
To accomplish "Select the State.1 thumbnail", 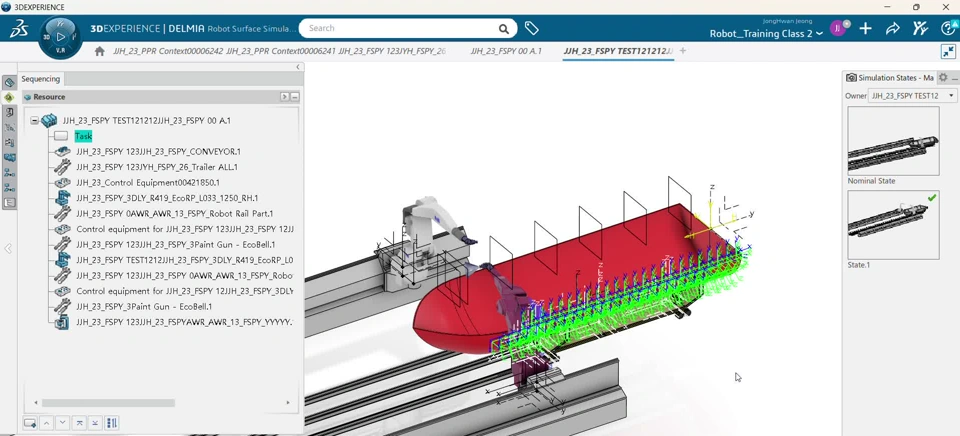I will (x=893, y=224).
